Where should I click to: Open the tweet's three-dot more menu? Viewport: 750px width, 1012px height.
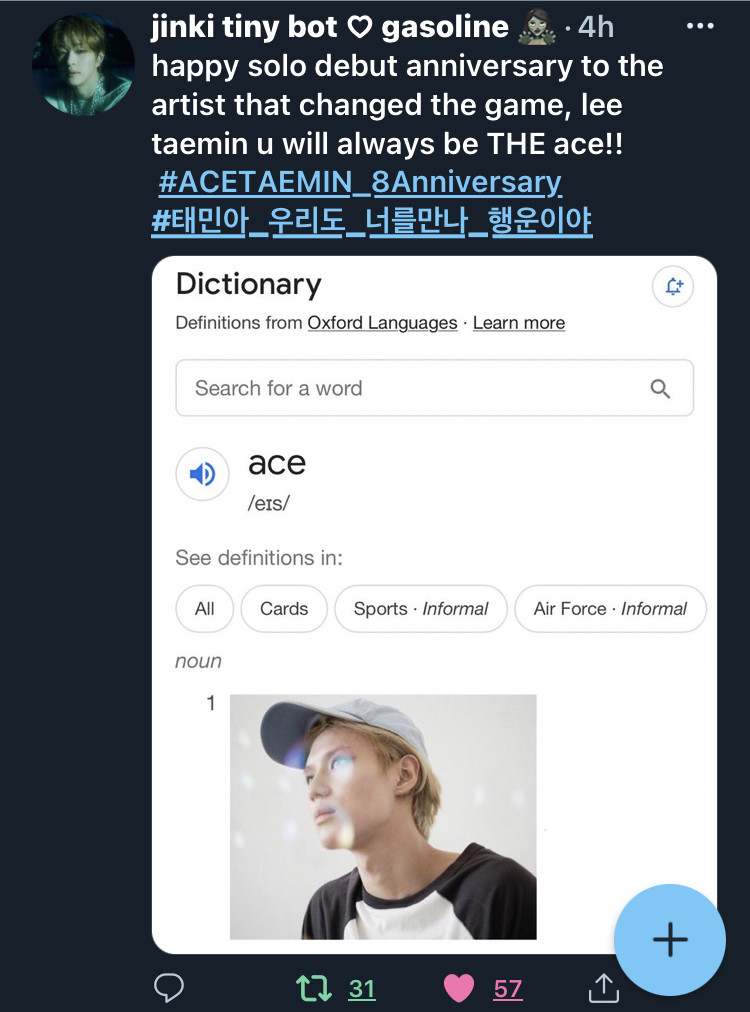coord(700,26)
